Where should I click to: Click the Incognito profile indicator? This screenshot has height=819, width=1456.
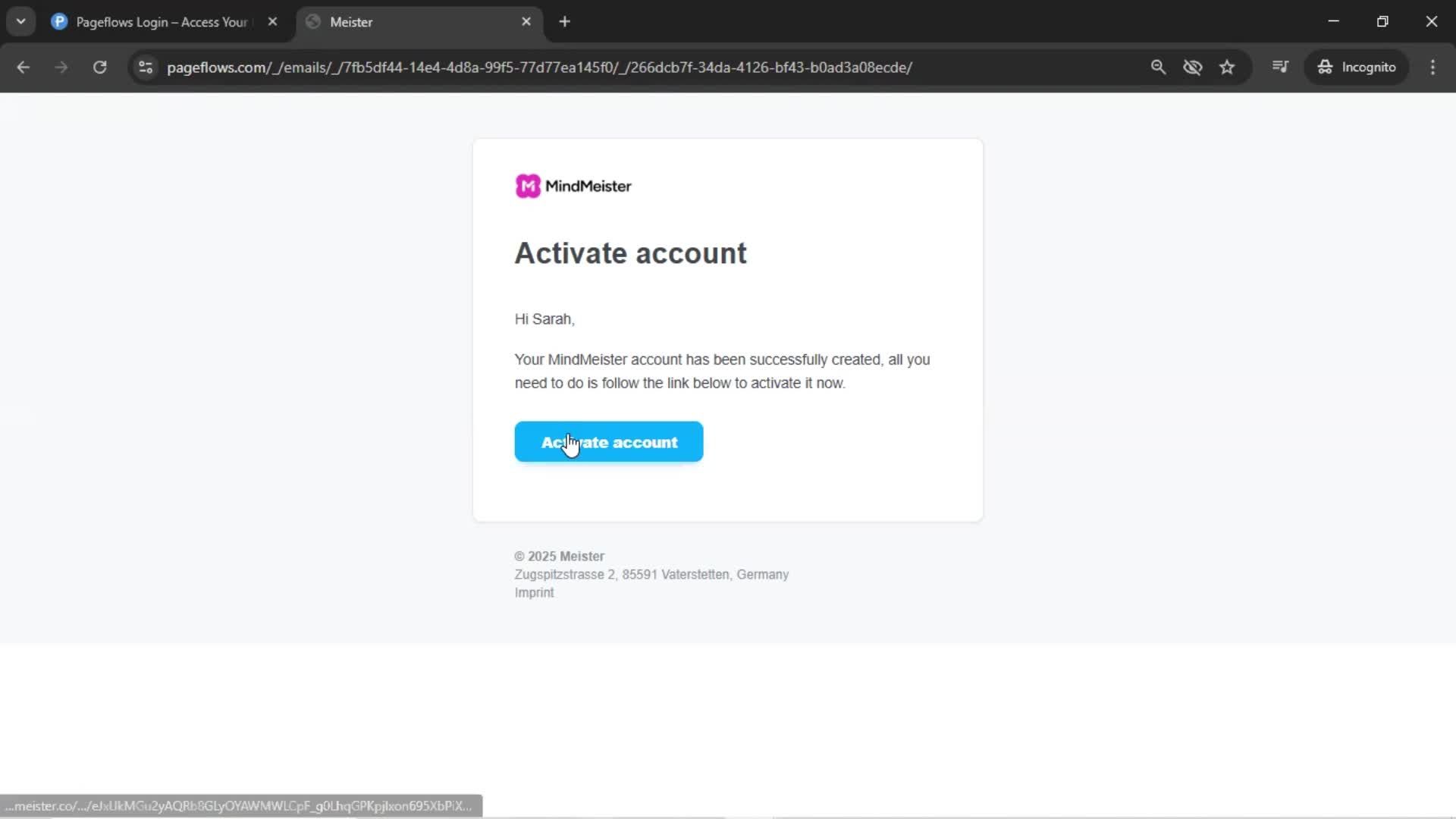1356,67
